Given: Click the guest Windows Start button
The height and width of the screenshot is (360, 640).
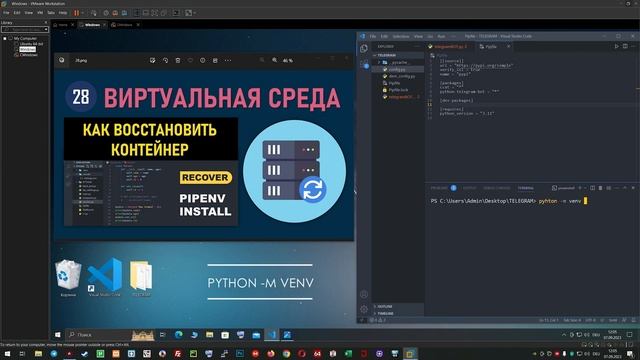Looking at the screenshot, I should pyautogui.click(x=58, y=335).
